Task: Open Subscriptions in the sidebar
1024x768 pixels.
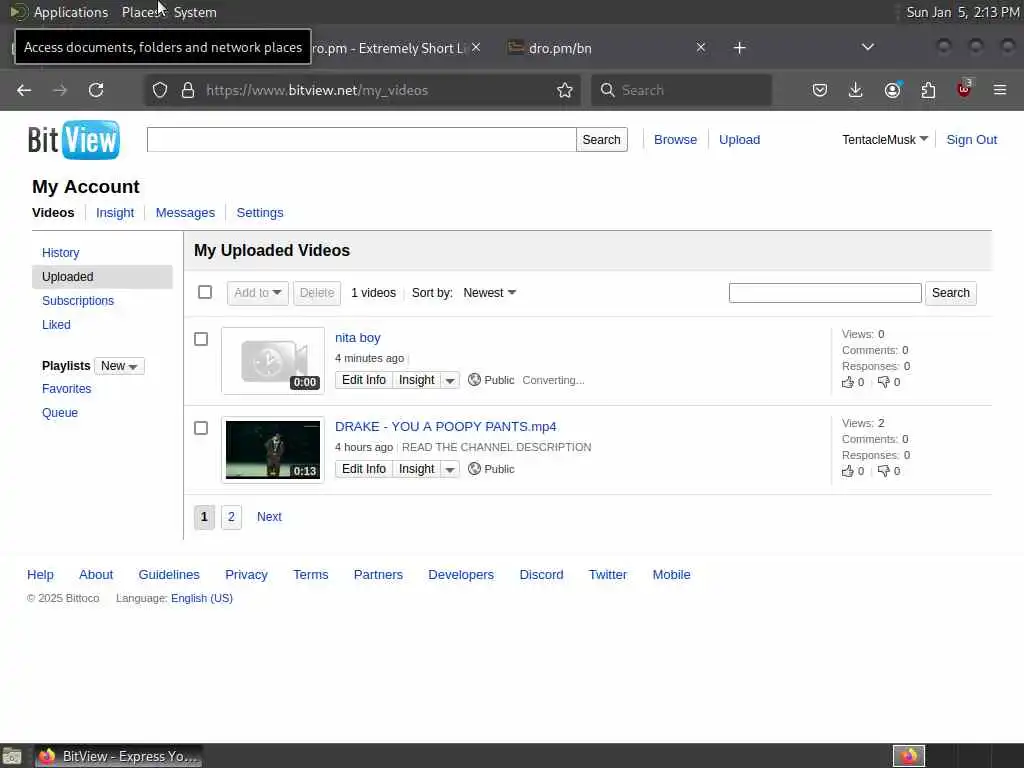Action: (78, 300)
